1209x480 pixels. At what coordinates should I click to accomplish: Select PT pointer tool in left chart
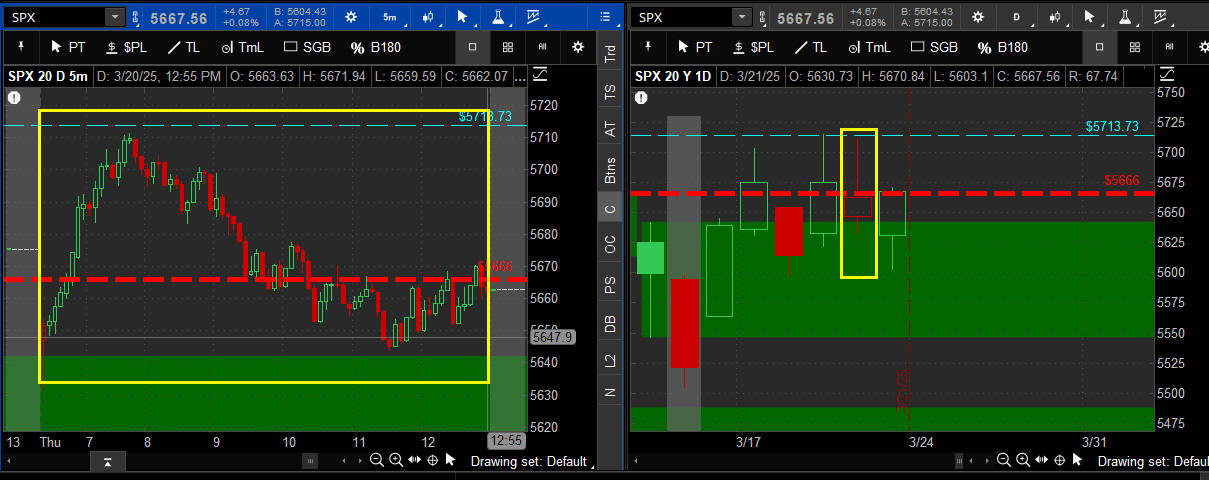coord(67,47)
